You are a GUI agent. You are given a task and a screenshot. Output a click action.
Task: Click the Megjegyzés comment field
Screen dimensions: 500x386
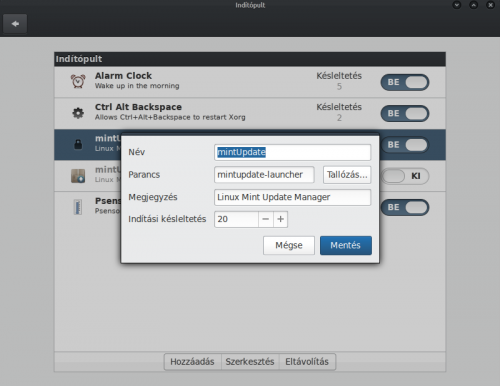292,197
